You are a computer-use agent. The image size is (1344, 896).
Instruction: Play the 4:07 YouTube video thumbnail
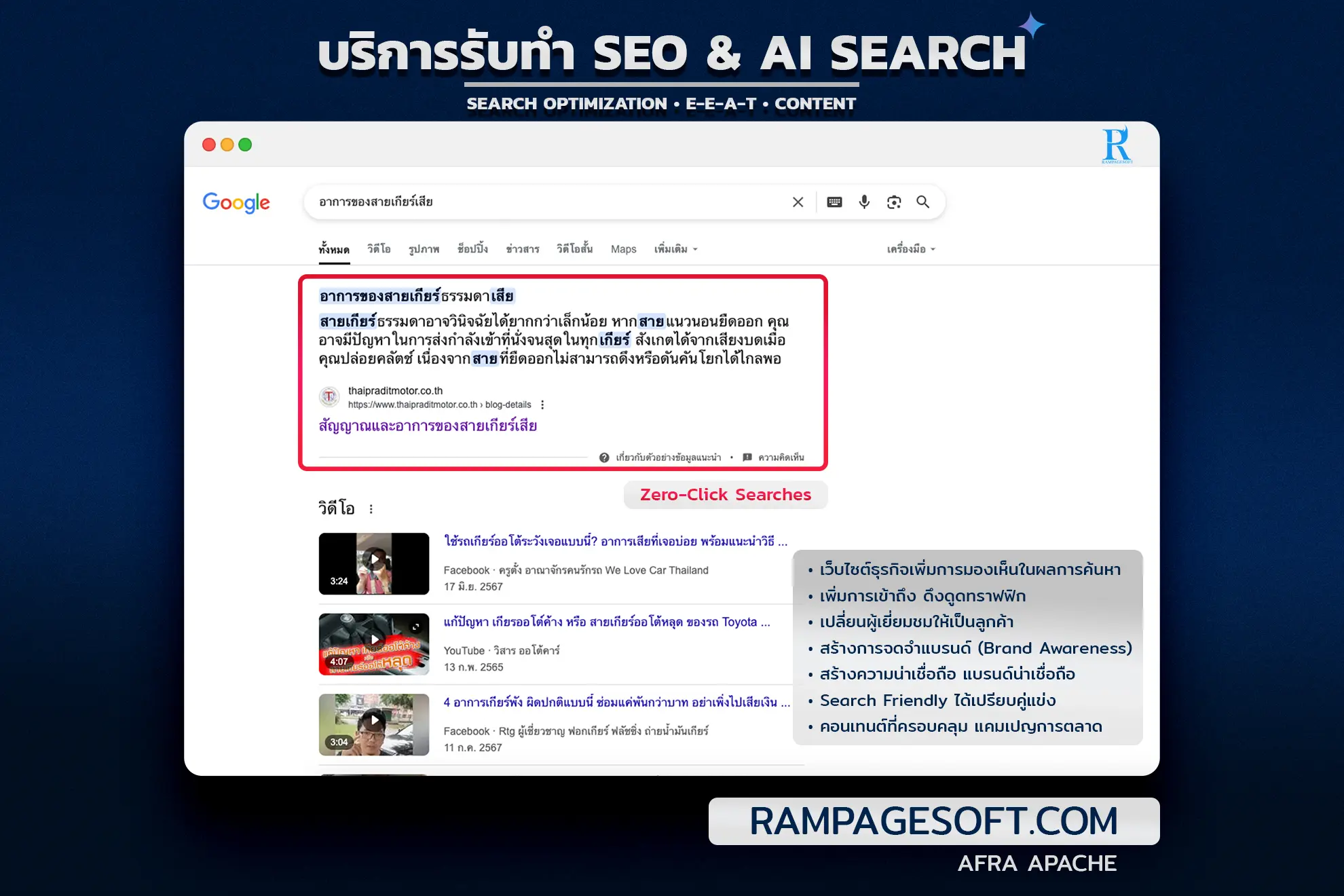(x=374, y=644)
